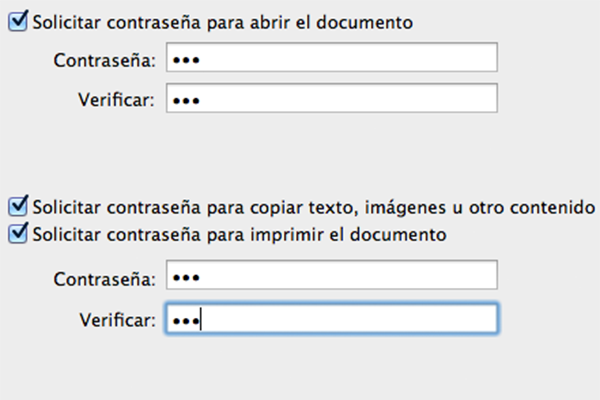Viewport: 600px width, 400px height.
Task: Toggle checkbox for copiar texto, imágenes u otro contenido
Action: (x=18, y=206)
